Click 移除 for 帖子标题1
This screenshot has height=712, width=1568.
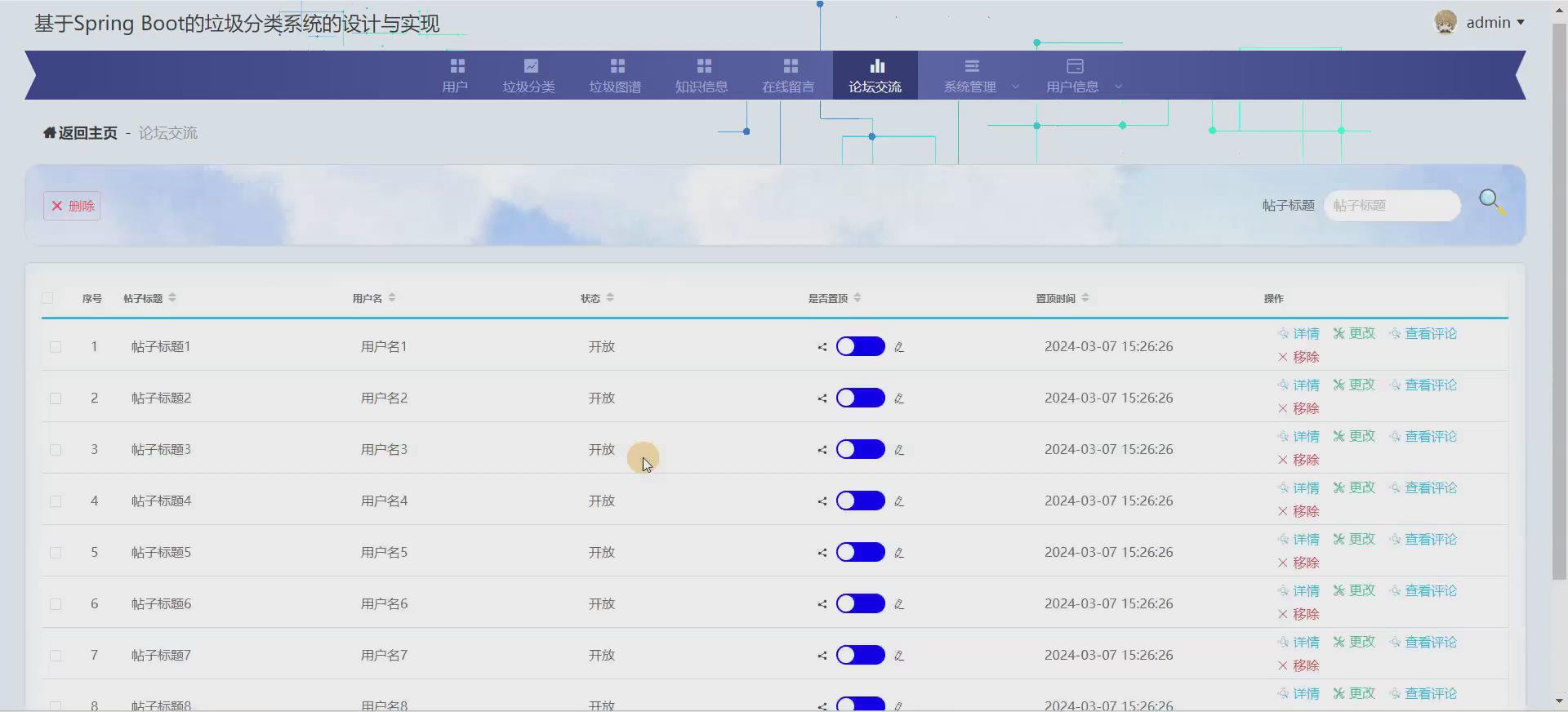point(1298,357)
